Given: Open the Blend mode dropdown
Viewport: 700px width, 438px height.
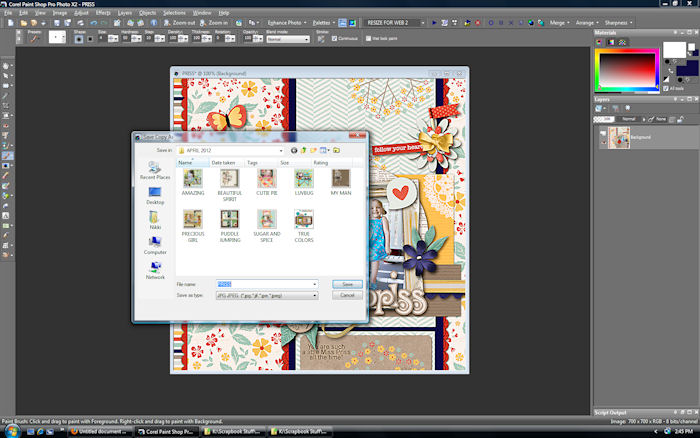Looking at the screenshot, I should [288, 39].
